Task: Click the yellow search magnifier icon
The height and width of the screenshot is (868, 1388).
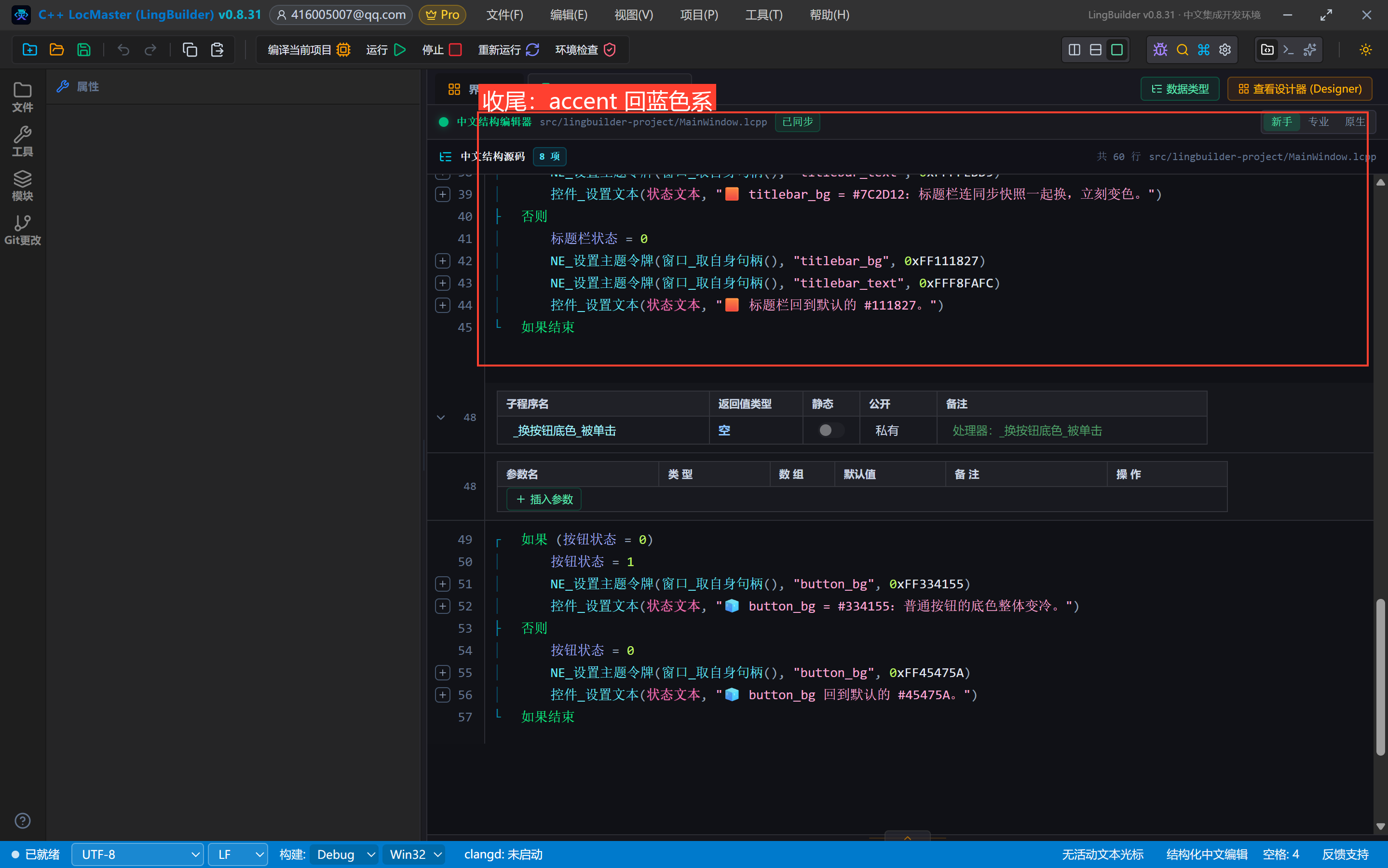Action: 1182,50
